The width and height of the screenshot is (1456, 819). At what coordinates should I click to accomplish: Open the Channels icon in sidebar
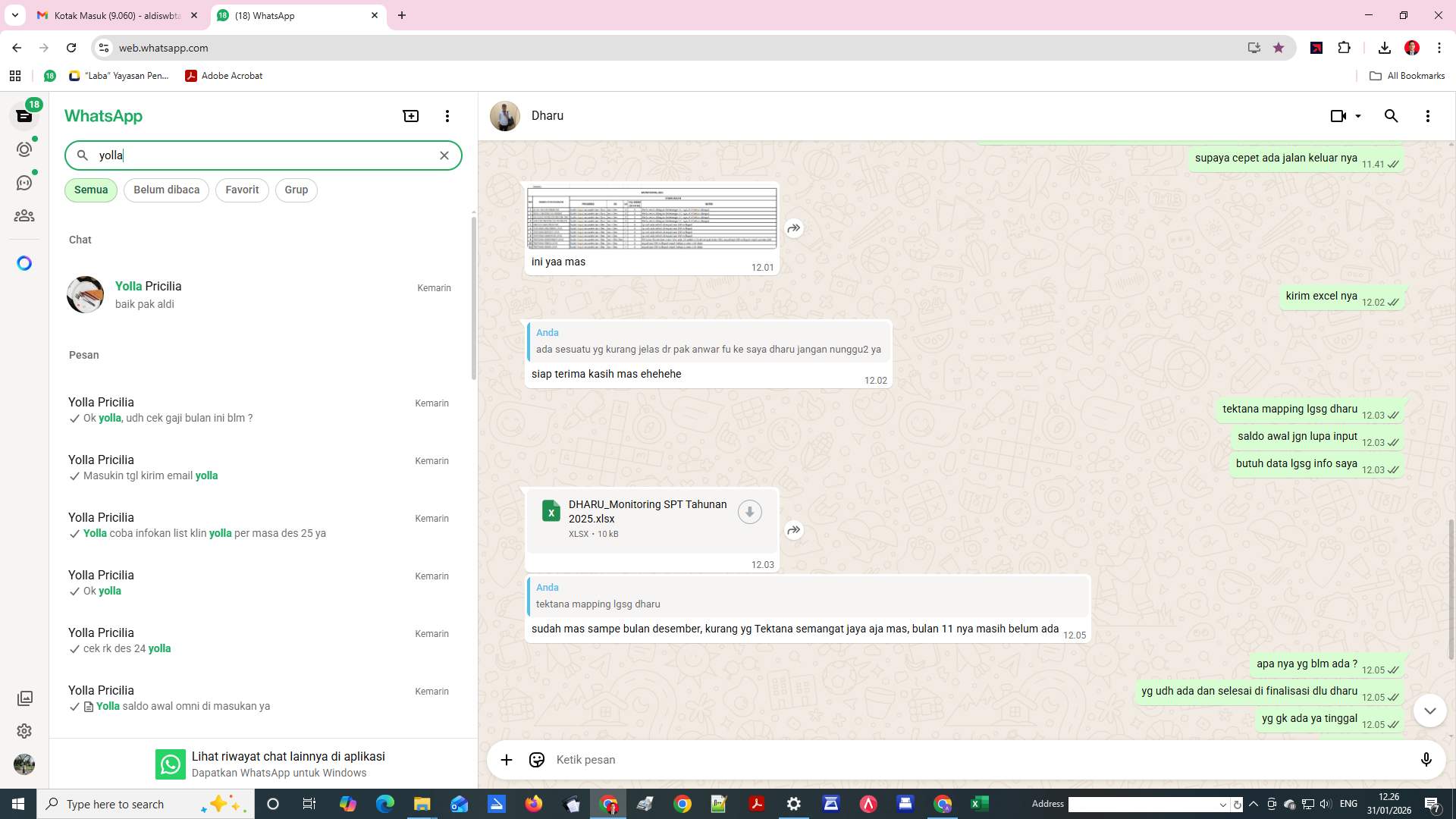click(x=24, y=182)
